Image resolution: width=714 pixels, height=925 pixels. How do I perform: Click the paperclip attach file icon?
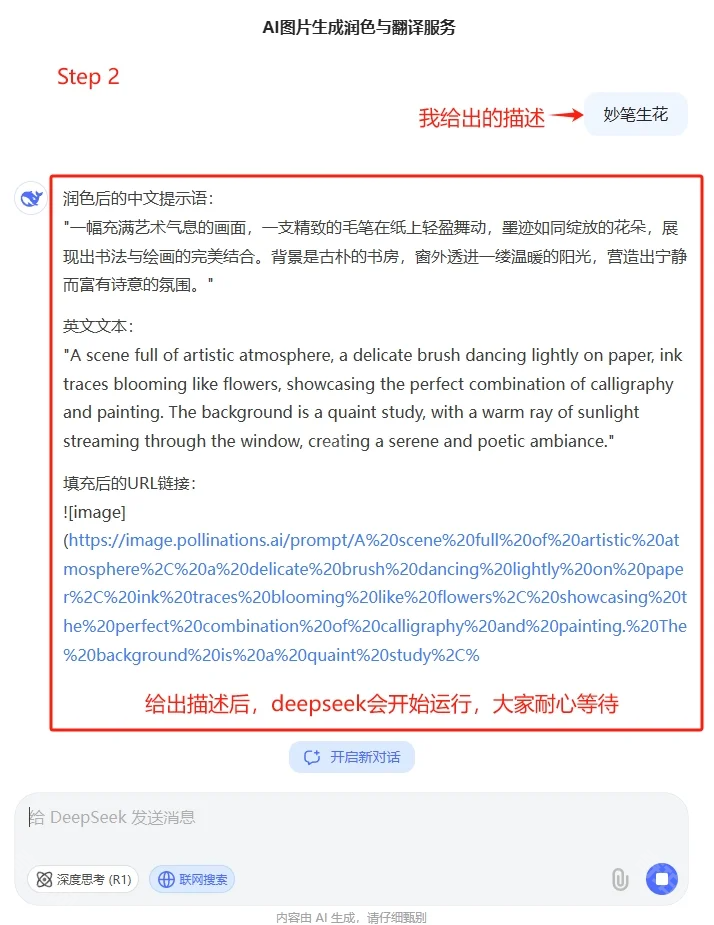click(x=620, y=879)
